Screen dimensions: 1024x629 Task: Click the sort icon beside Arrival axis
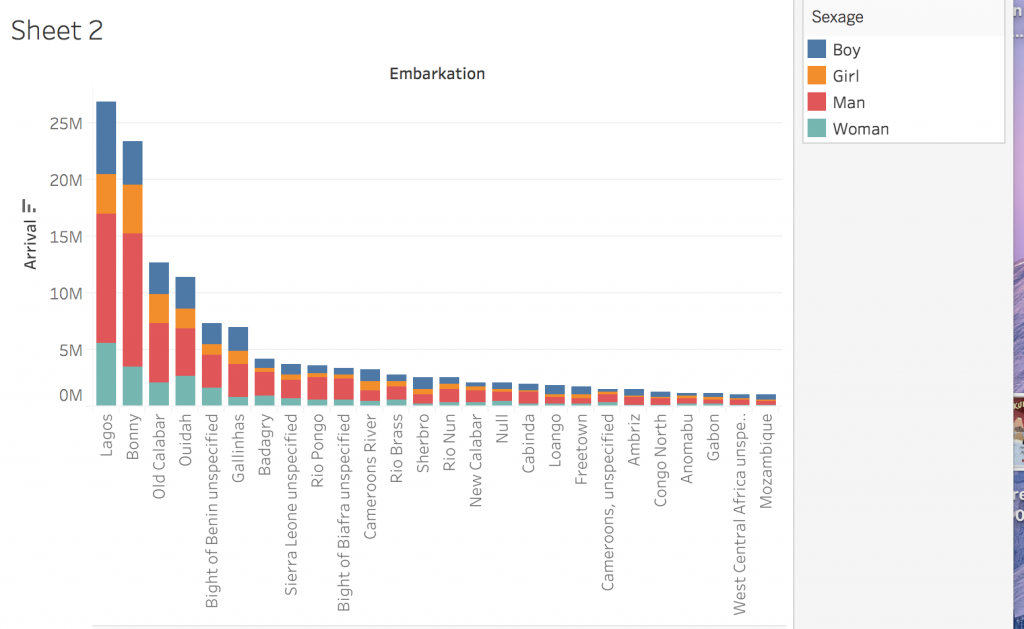[30, 206]
